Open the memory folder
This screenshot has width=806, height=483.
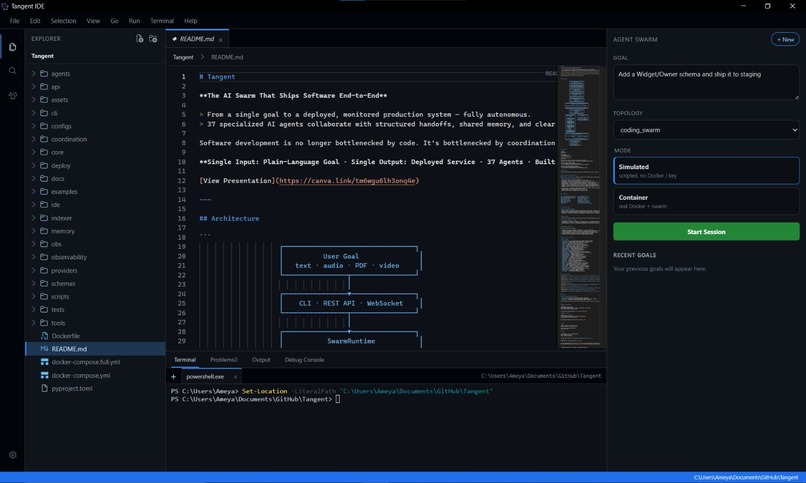pyautogui.click(x=63, y=231)
